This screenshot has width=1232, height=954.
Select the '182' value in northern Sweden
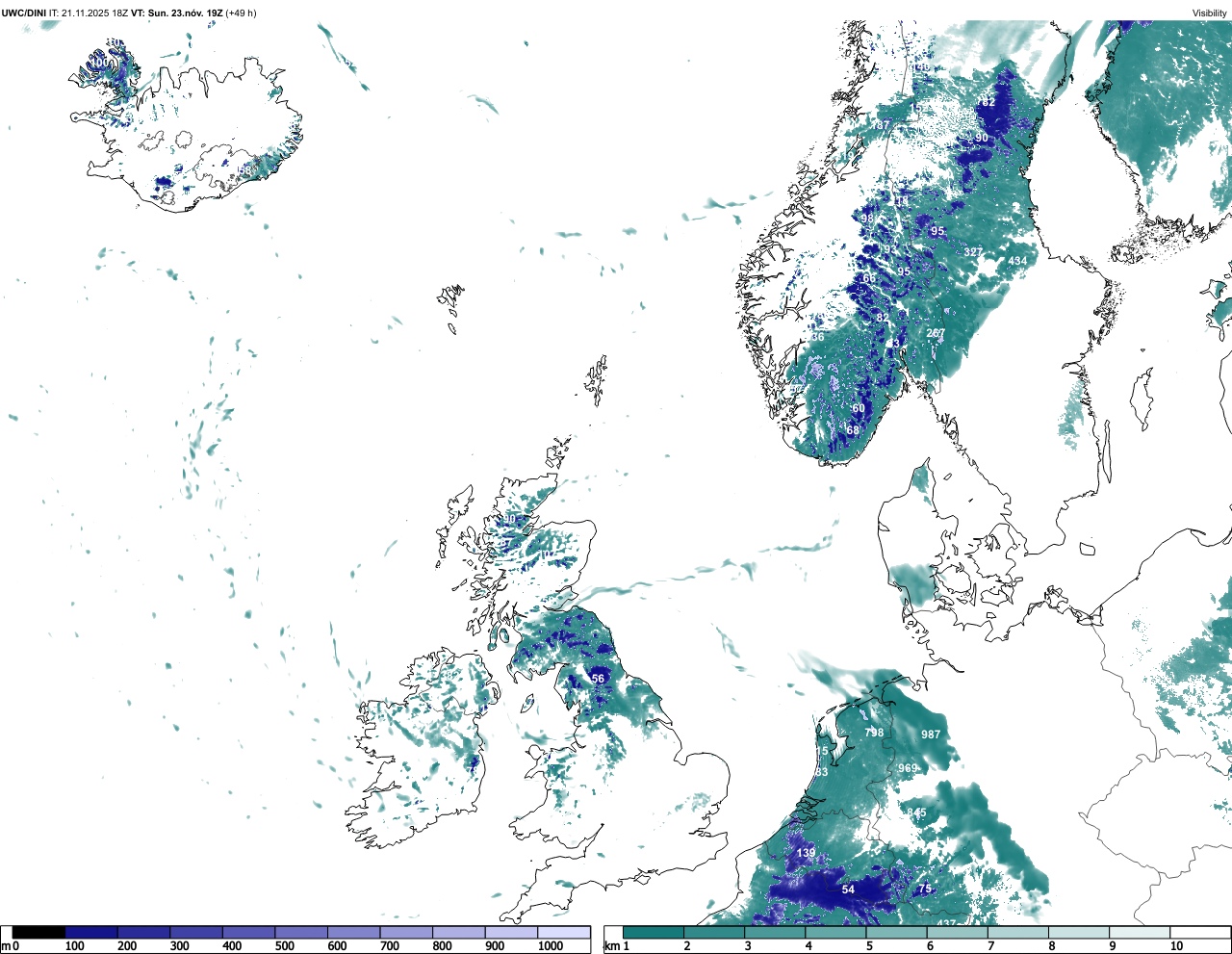(x=987, y=102)
